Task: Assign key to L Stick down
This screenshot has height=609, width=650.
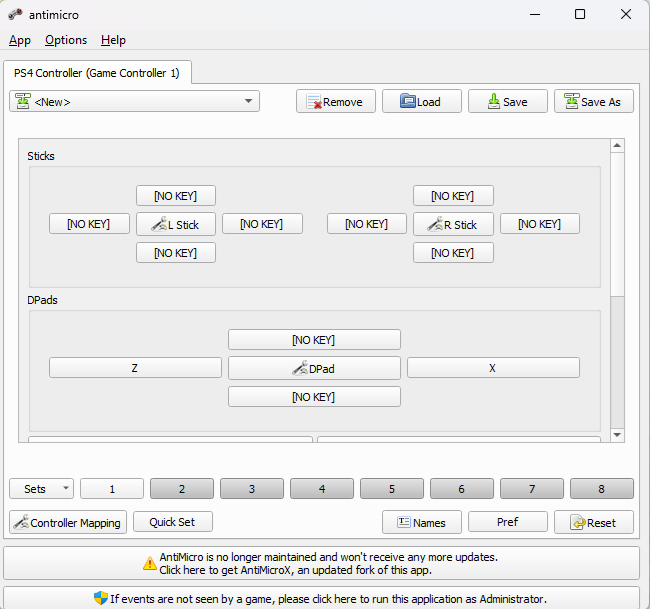Action: pyautogui.click(x=176, y=253)
